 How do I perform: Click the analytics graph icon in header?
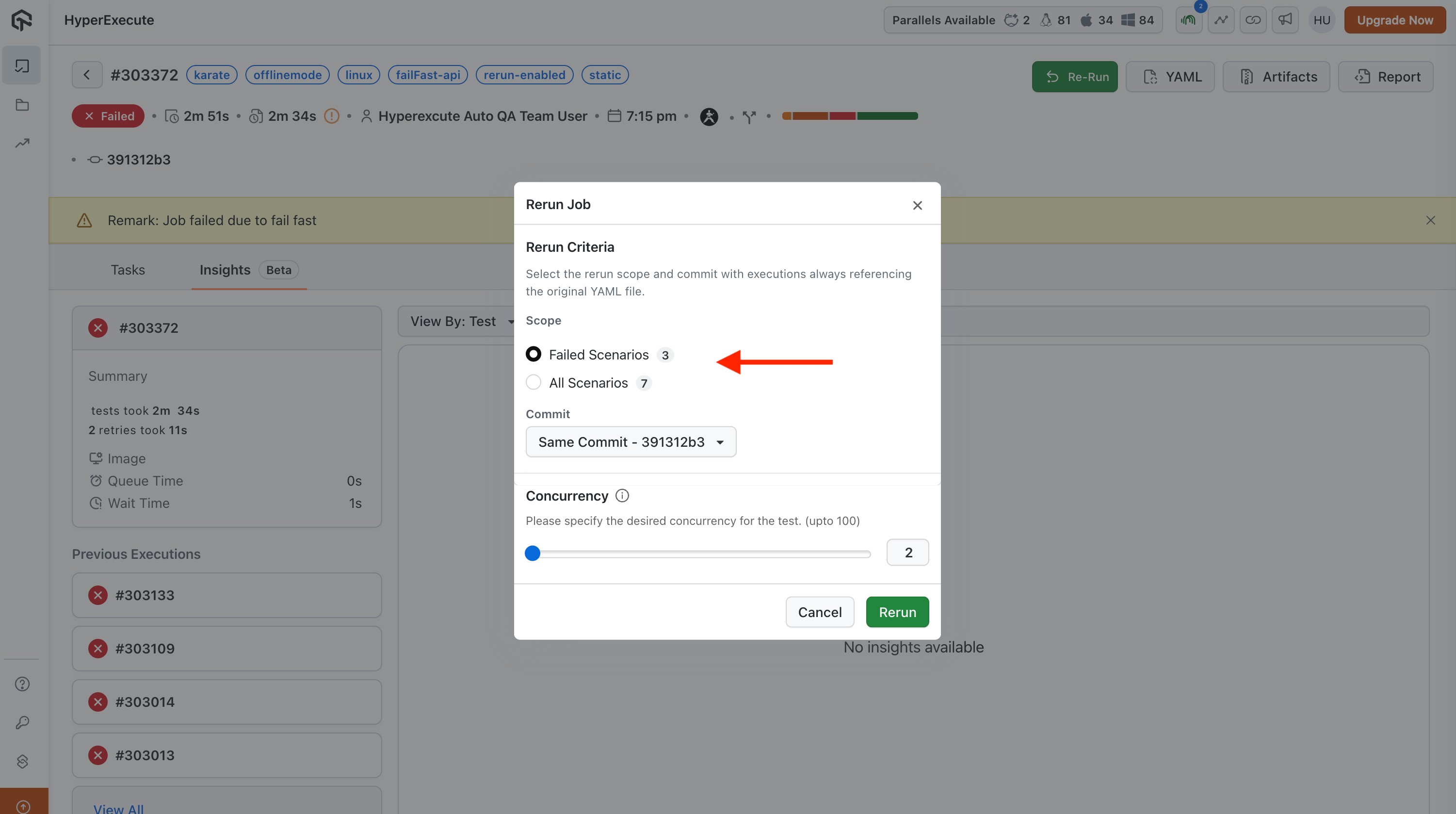[1221, 20]
